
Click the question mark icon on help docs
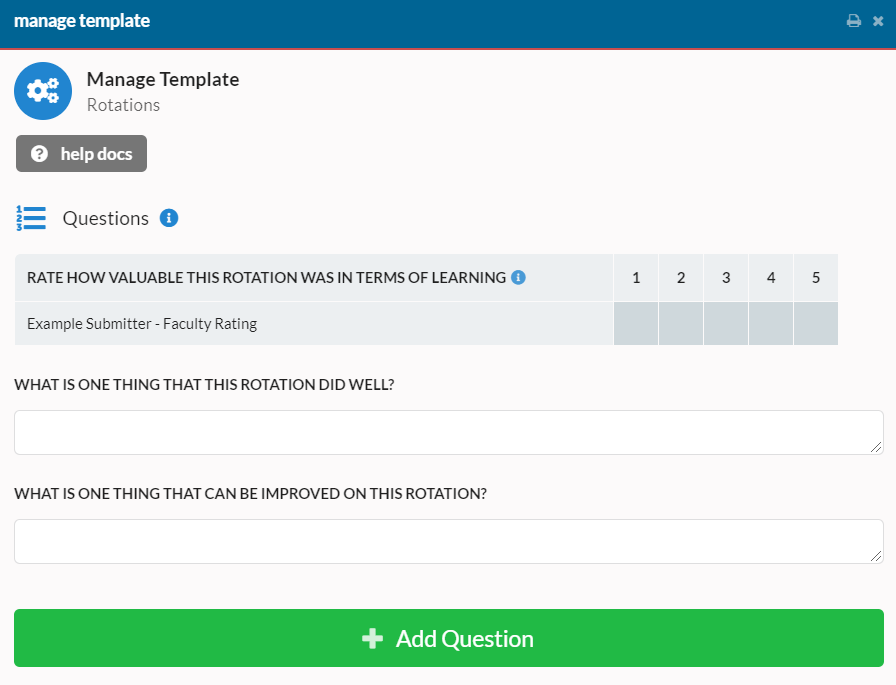tap(38, 153)
